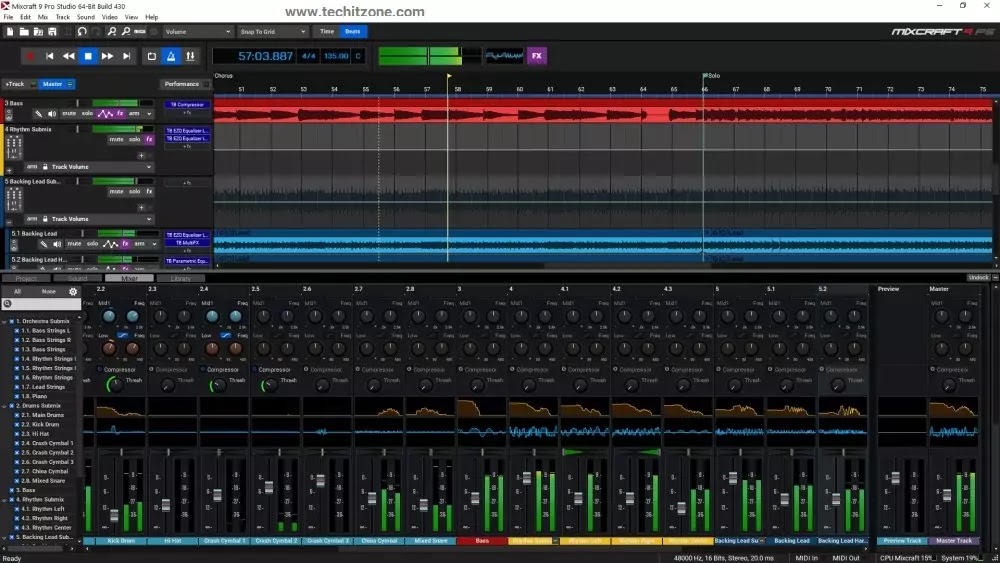This screenshot has height=563, width=1000.
Task: Arm the Bass track for recording
Action: tap(134, 113)
